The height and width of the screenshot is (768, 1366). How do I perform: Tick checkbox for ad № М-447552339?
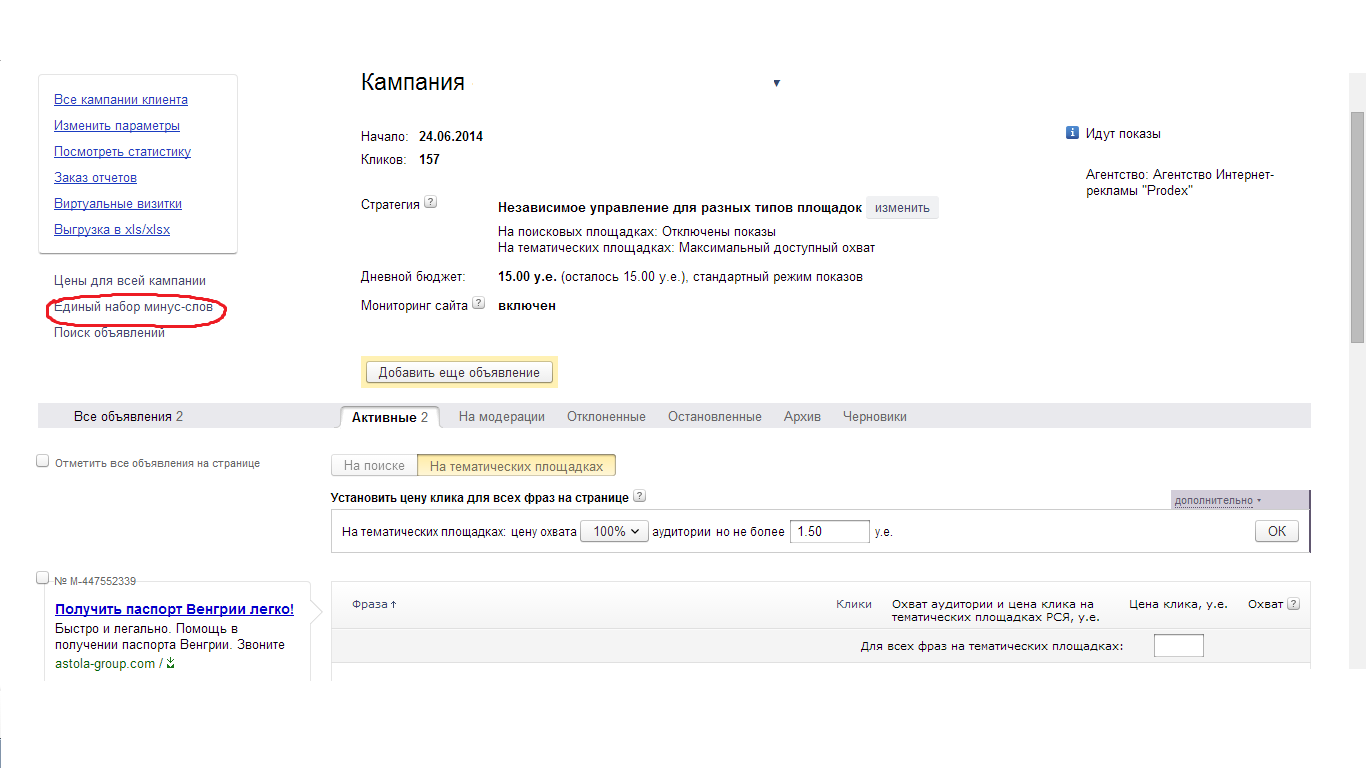42,577
